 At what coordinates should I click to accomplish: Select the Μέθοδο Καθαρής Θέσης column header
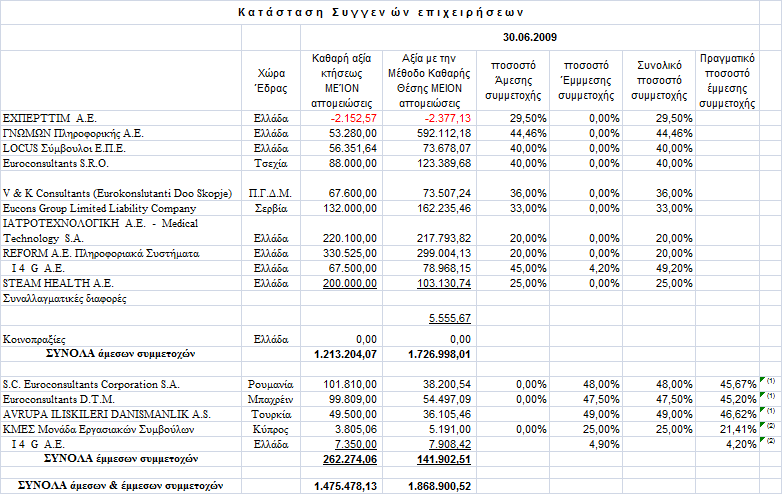[x=429, y=81]
